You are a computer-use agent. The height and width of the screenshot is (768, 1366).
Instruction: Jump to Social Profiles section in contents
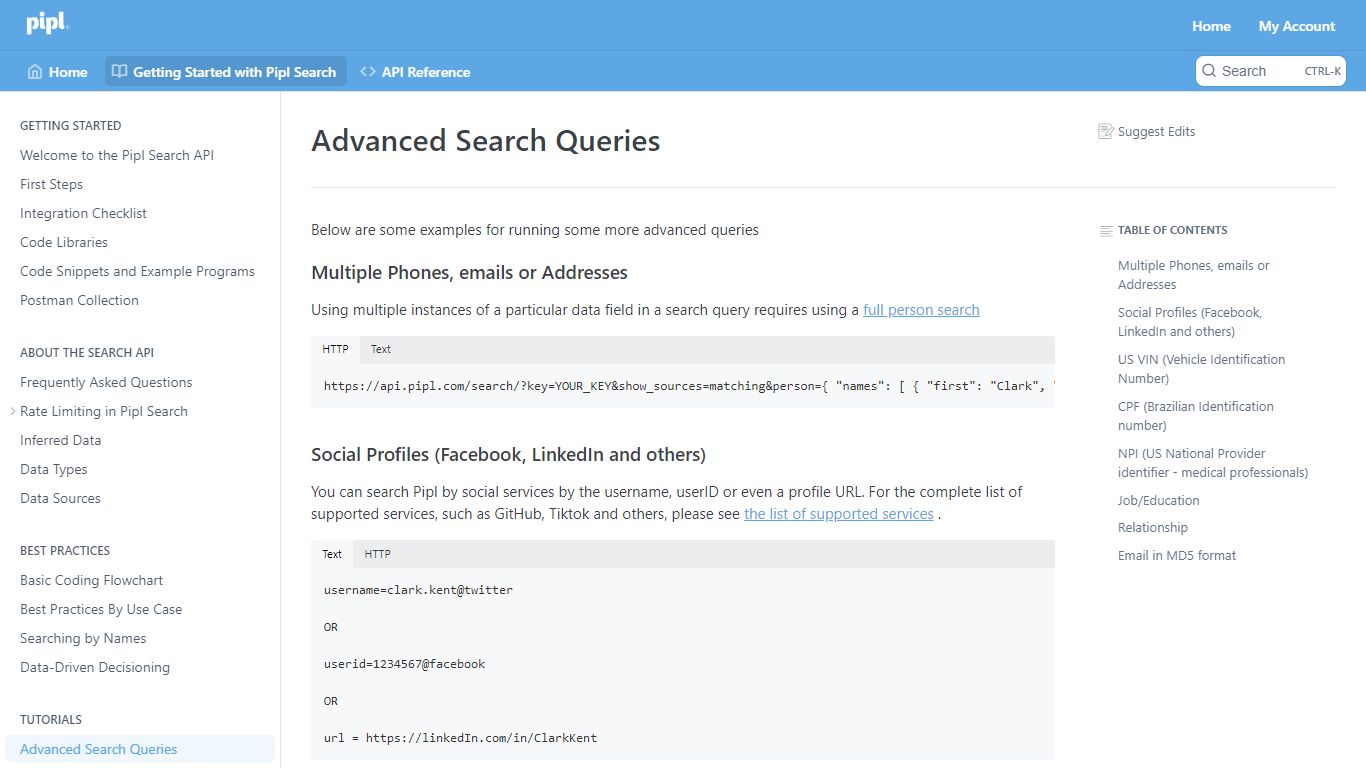tap(1189, 322)
